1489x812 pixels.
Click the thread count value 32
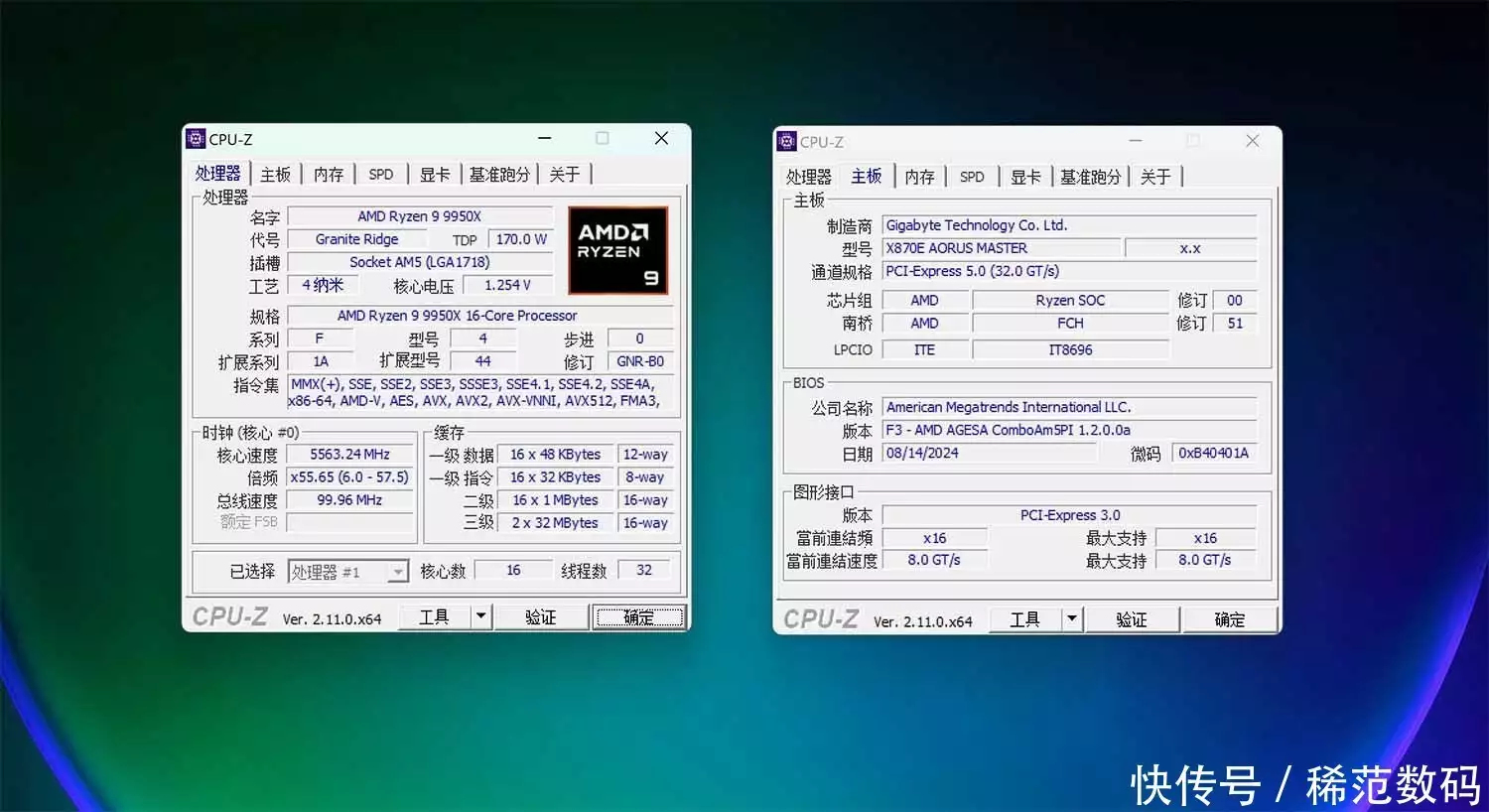(644, 570)
